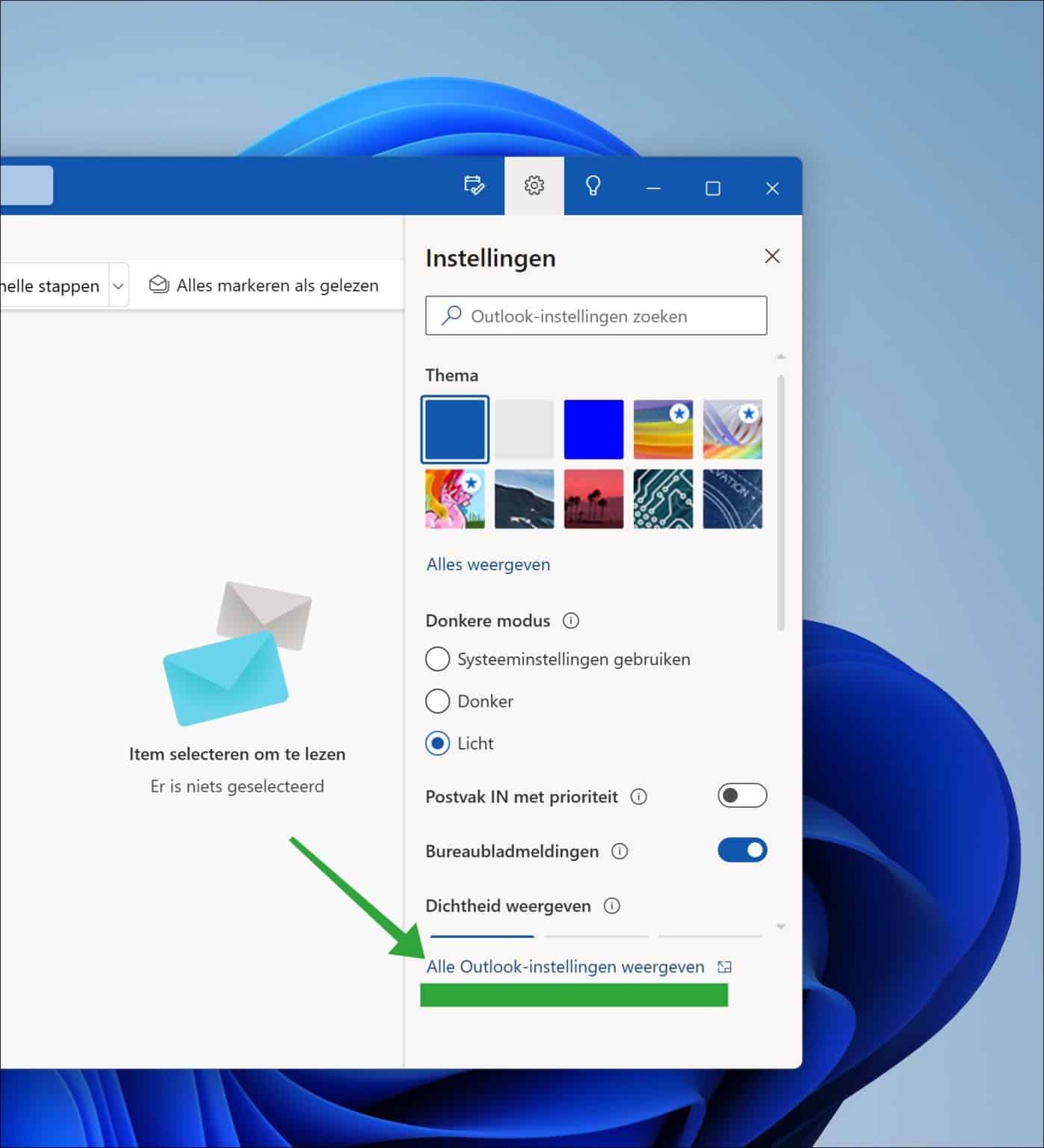
Task: Open the My Day calendar icon
Action: [473, 187]
